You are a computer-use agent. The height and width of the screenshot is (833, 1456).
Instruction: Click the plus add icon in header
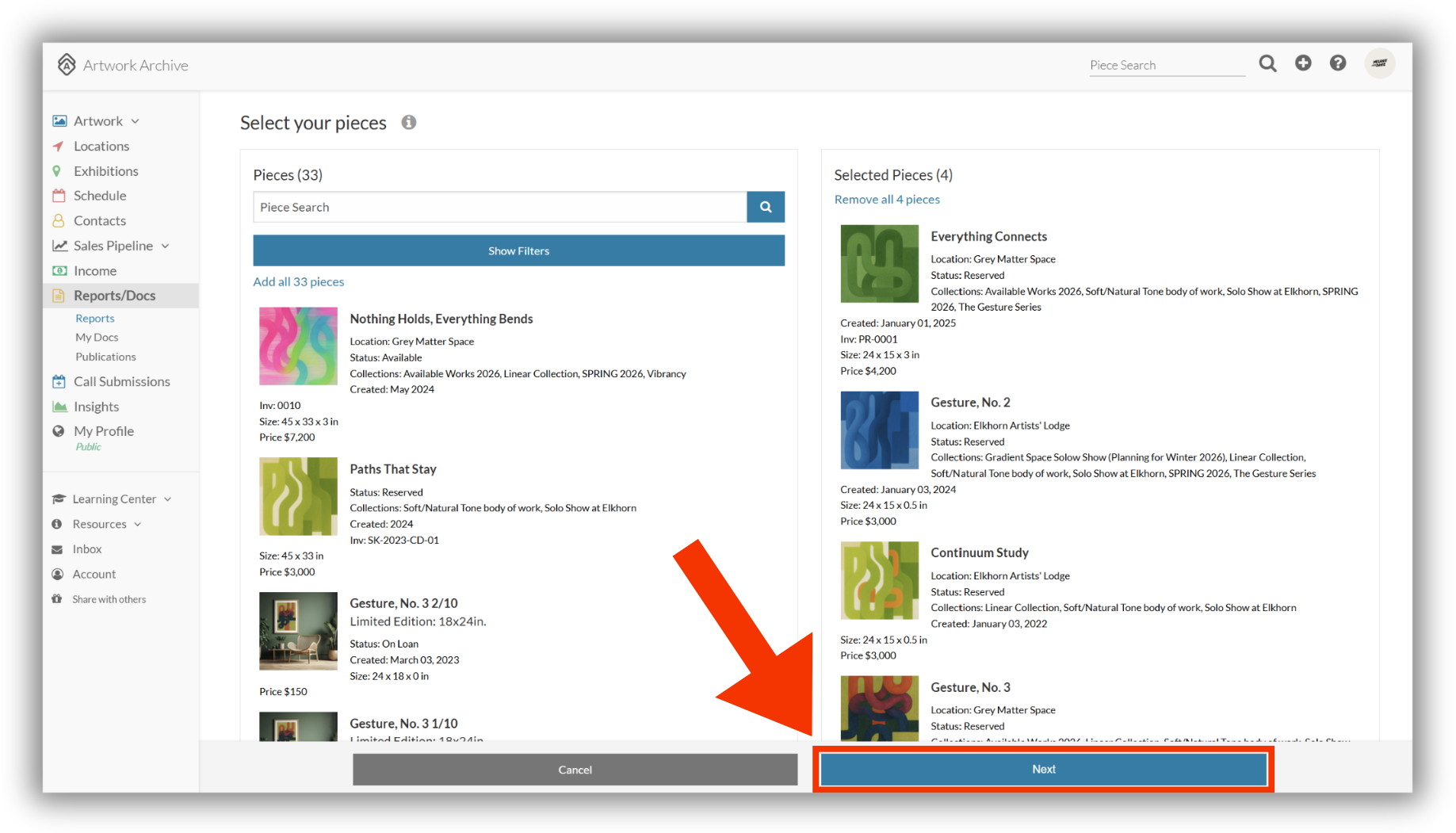point(1303,63)
